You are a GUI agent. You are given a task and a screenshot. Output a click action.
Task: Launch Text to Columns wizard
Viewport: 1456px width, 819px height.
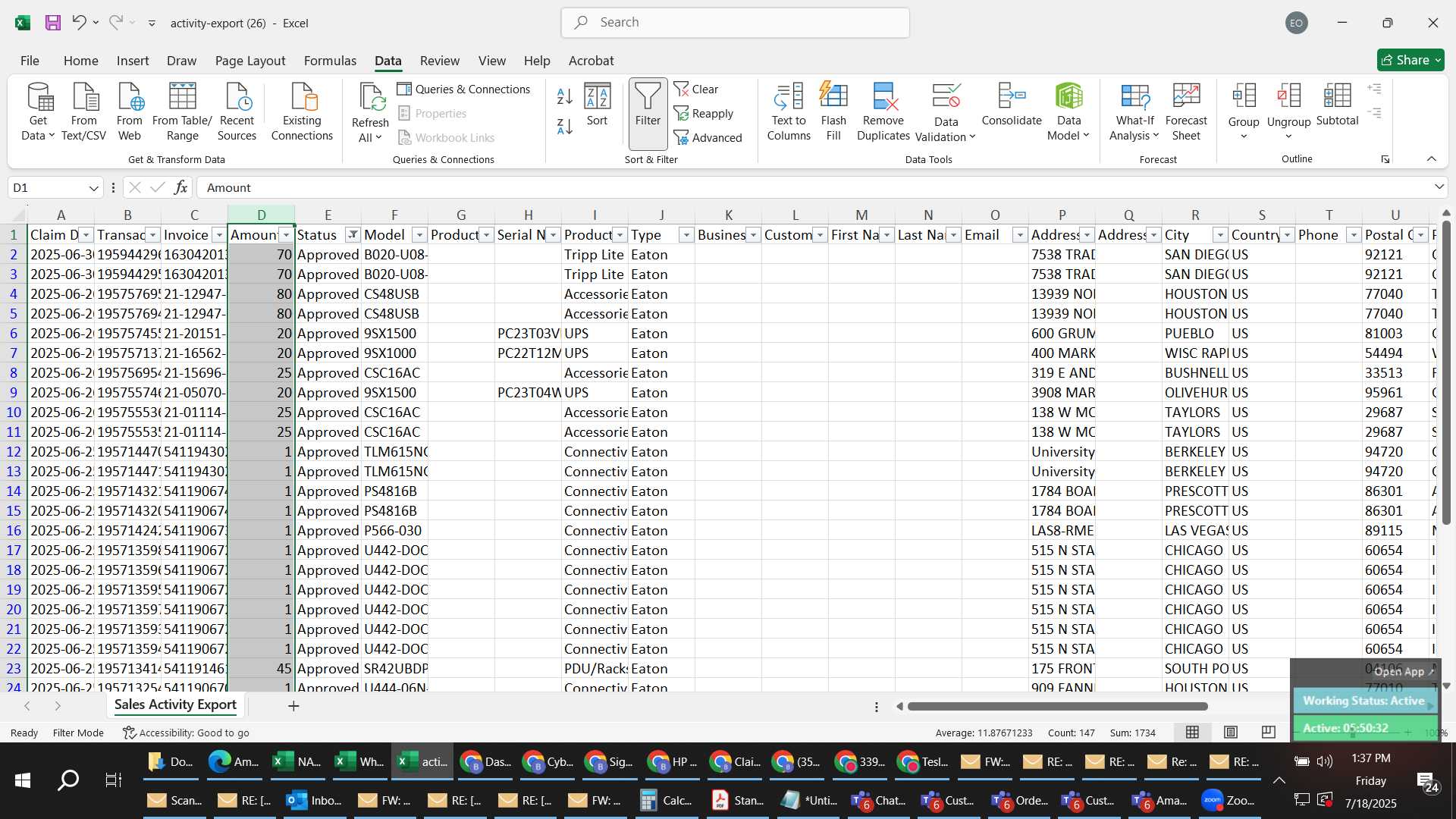(789, 112)
